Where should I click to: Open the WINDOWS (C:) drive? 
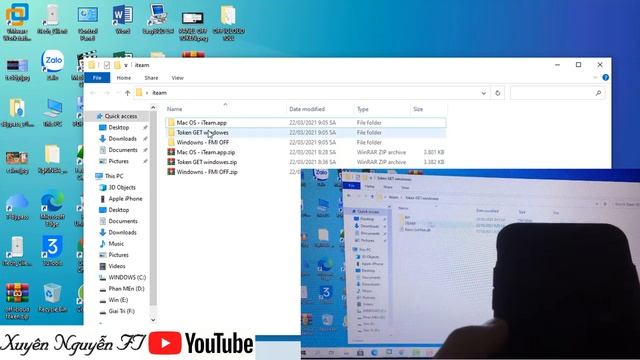tap(127, 277)
